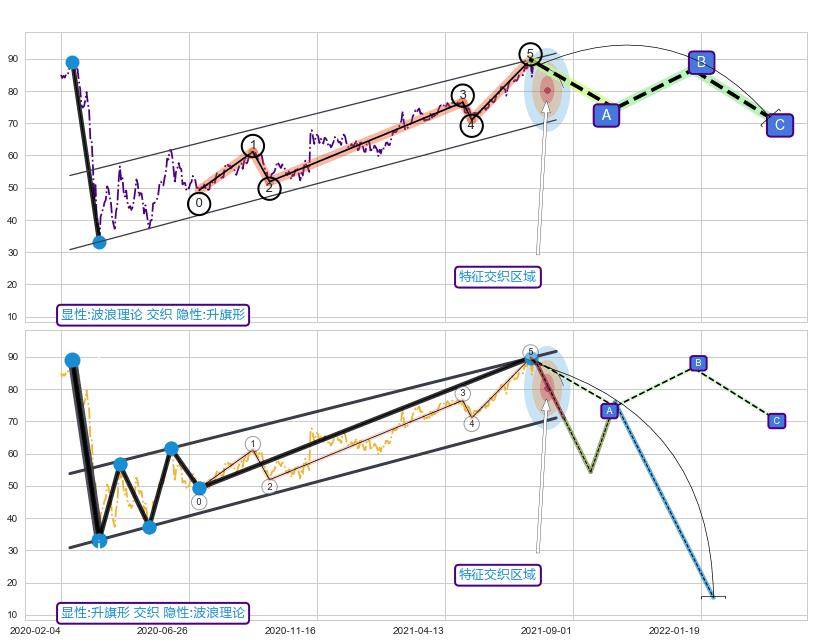813x643 pixels.
Task: Click small marker C in lower chart
Action: pyautogui.click(x=777, y=421)
